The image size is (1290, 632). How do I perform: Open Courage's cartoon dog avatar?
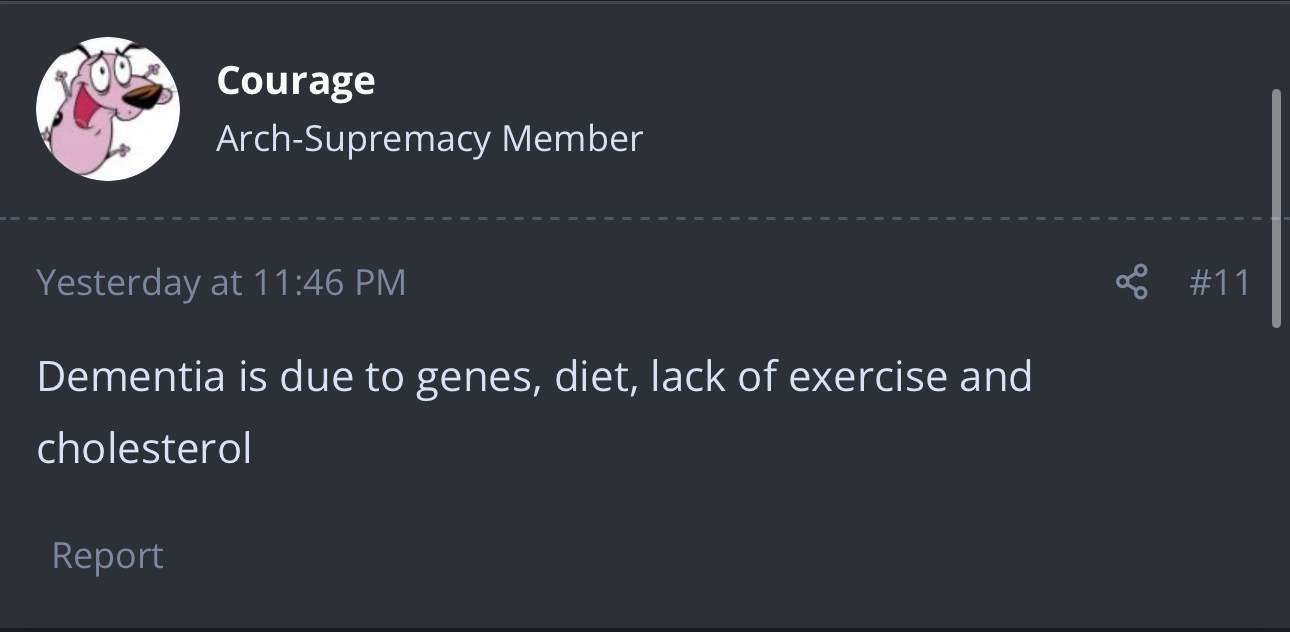point(108,109)
